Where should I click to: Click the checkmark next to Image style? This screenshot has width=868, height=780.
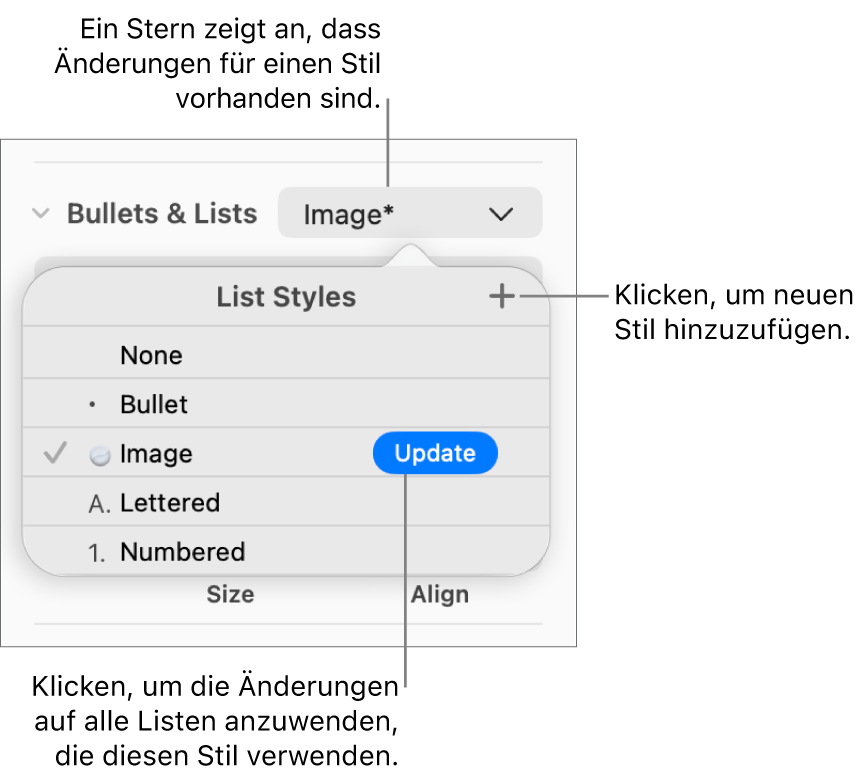point(56,454)
